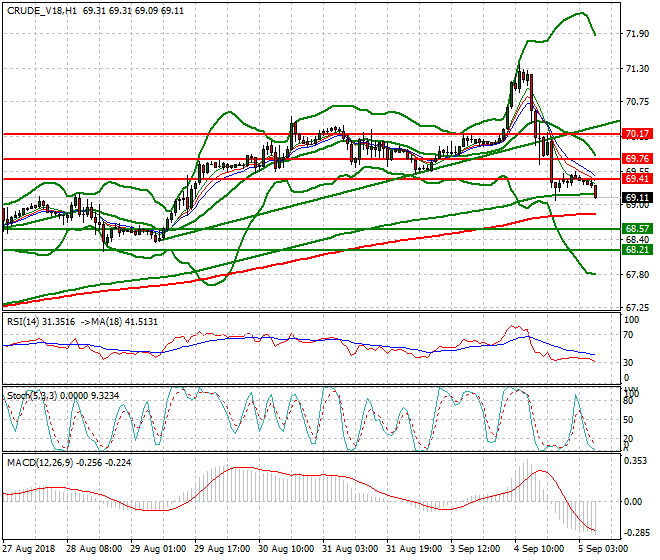660x560 pixels.
Task: Click the 71.30 price axis value
Action: [x=637, y=69]
